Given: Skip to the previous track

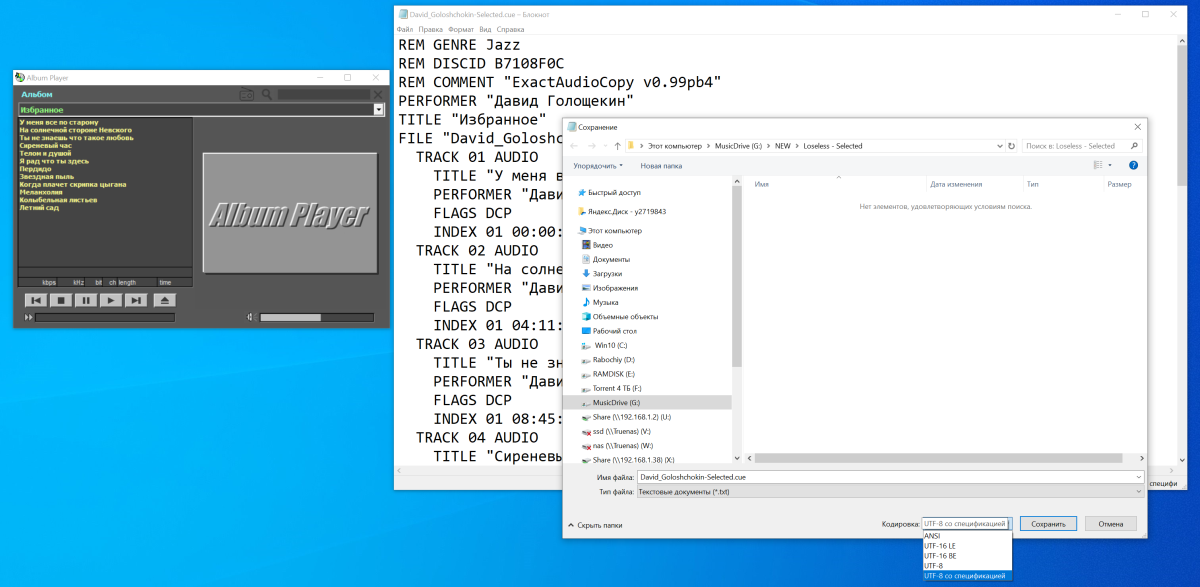Looking at the screenshot, I should (x=36, y=300).
